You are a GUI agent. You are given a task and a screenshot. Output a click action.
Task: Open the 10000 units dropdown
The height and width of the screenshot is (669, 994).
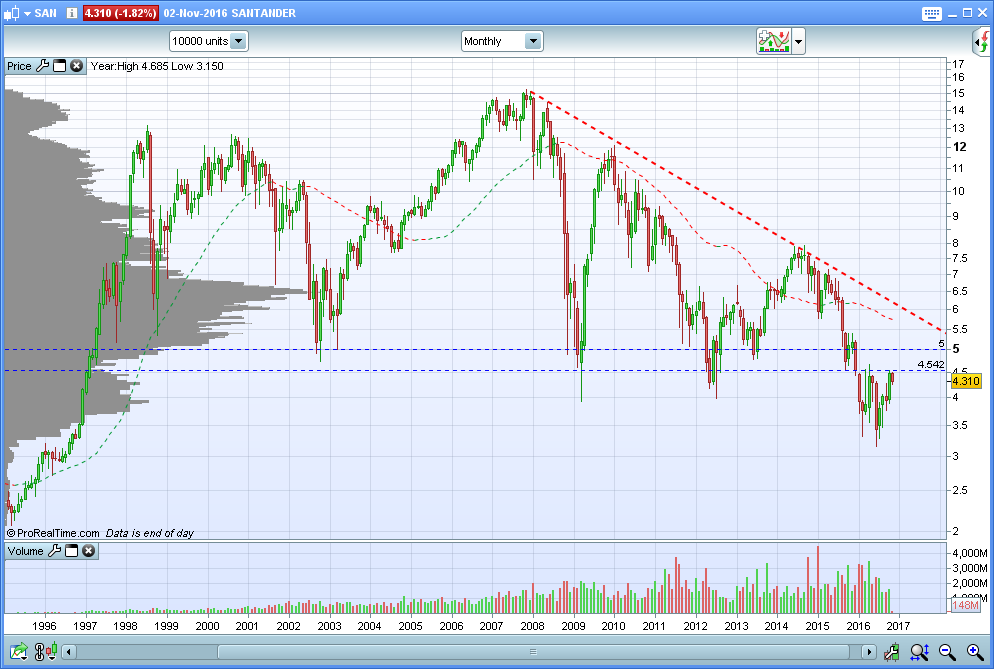tap(209, 41)
